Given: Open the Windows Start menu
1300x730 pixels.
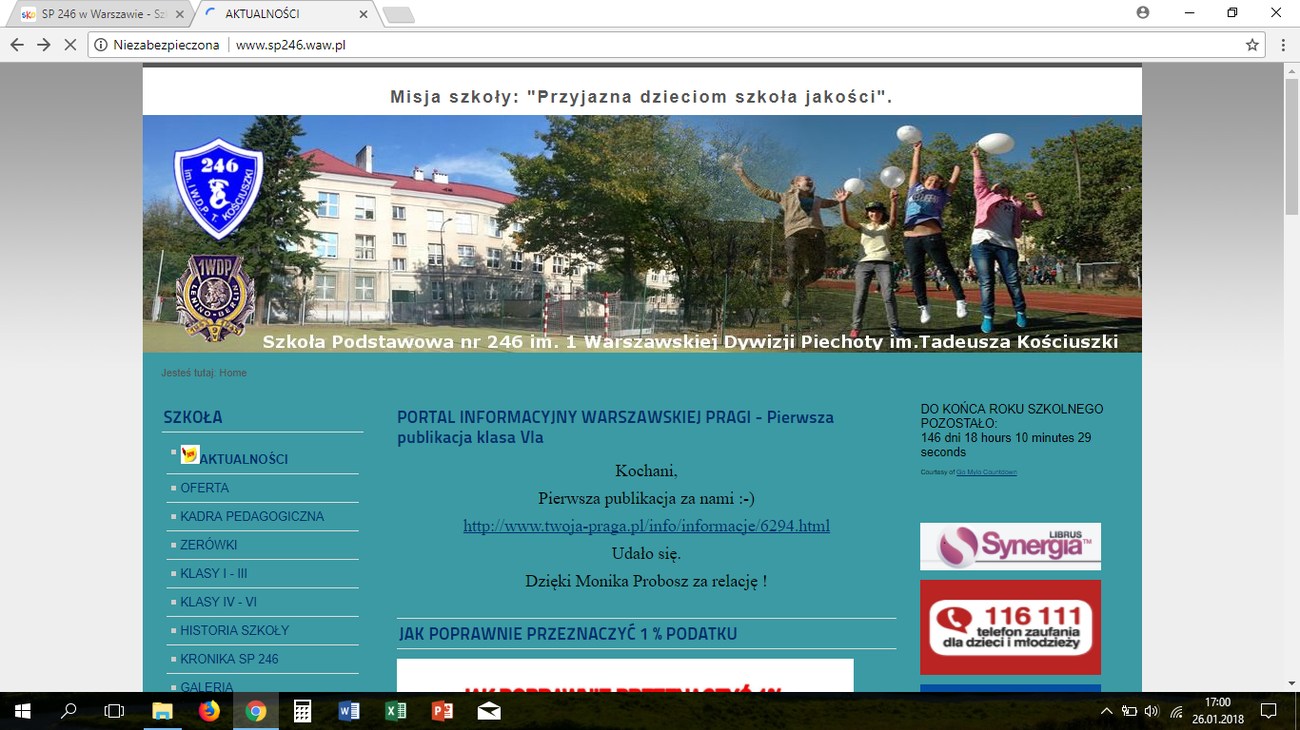Looking at the screenshot, I should point(22,711).
